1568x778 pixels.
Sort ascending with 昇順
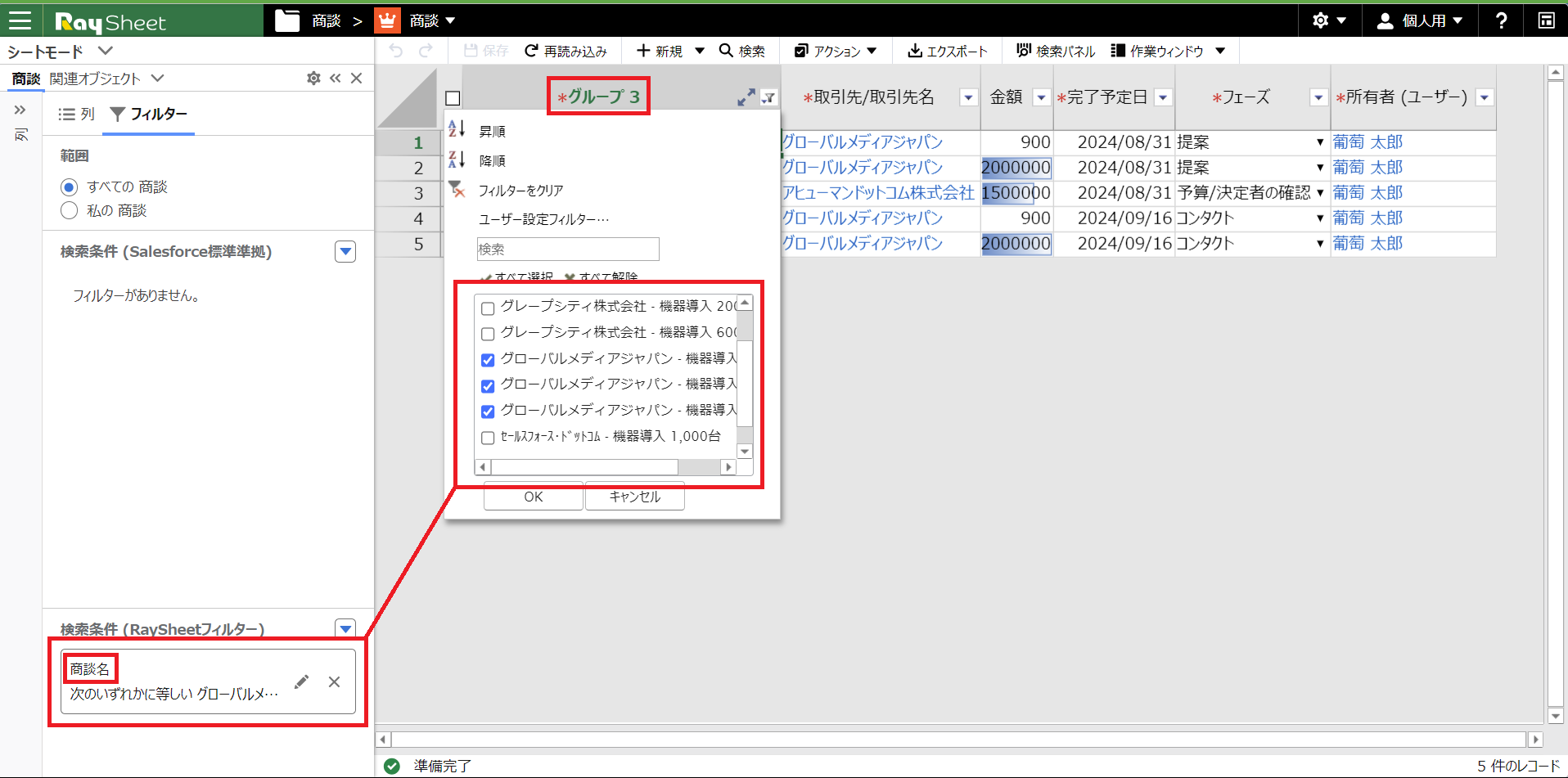pyautogui.click(x=491, y=131)
